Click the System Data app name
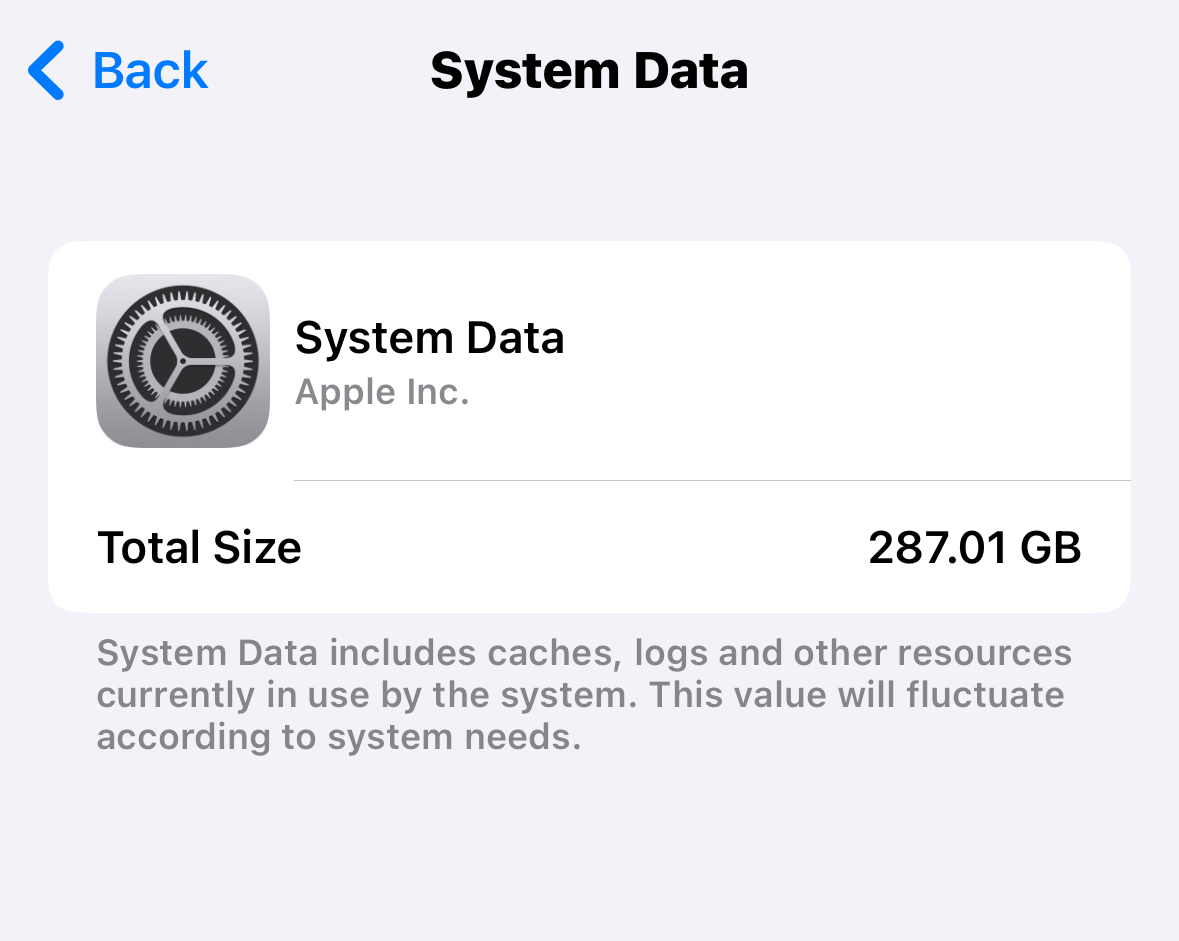Screen dimensions: 1179x941 point(429,337)
